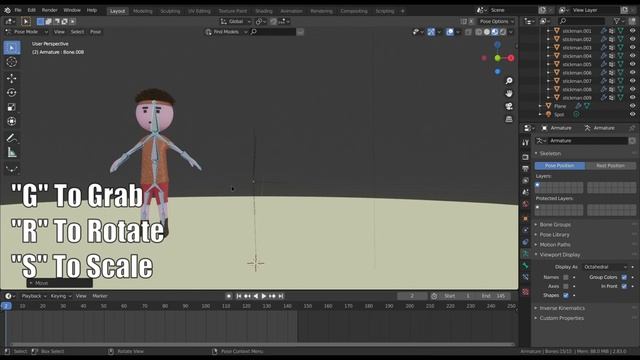Click the Pose Position button
The width and height of the screenshot is (640, 360).
pos(560,166)
